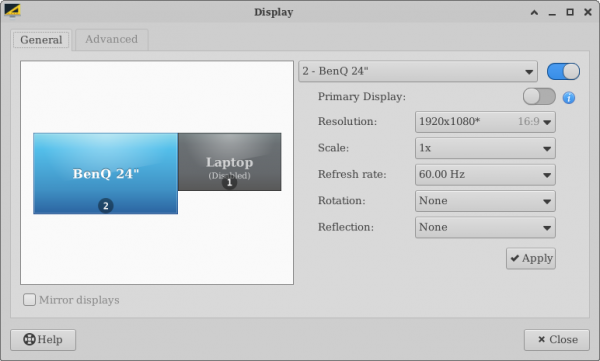Viewport: 600px width, 361px height.
Task: Click the Apply button
Action: point(531,258)
